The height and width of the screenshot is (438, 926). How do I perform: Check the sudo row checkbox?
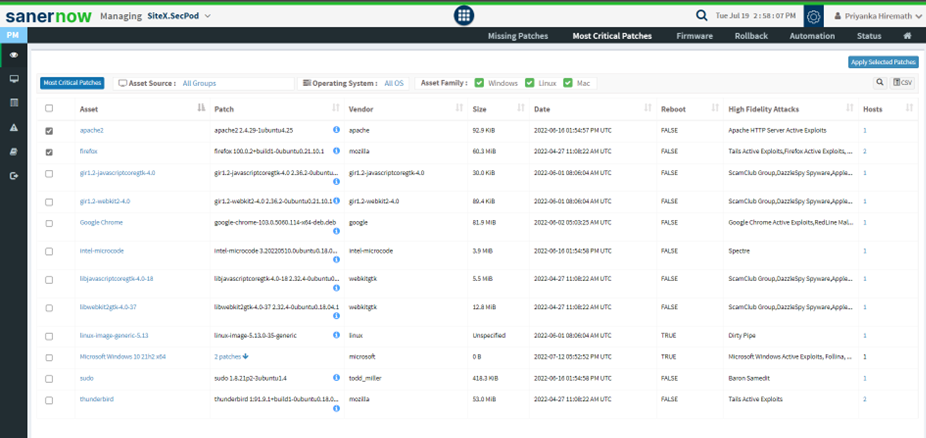(x=49, y=379)
